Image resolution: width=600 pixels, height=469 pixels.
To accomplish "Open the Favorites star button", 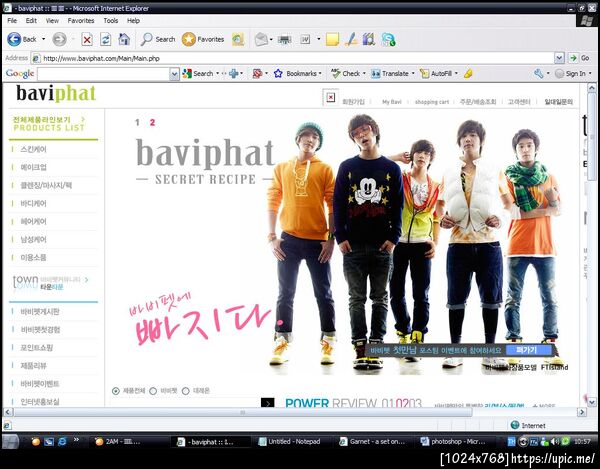I will coord(189,39).
